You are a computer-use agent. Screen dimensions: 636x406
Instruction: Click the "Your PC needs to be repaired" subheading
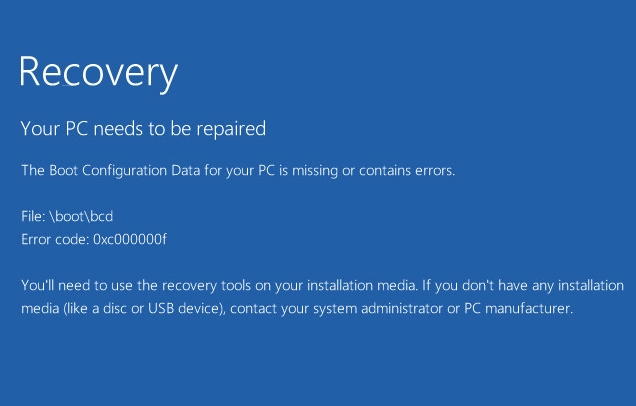tap(143, 128)
